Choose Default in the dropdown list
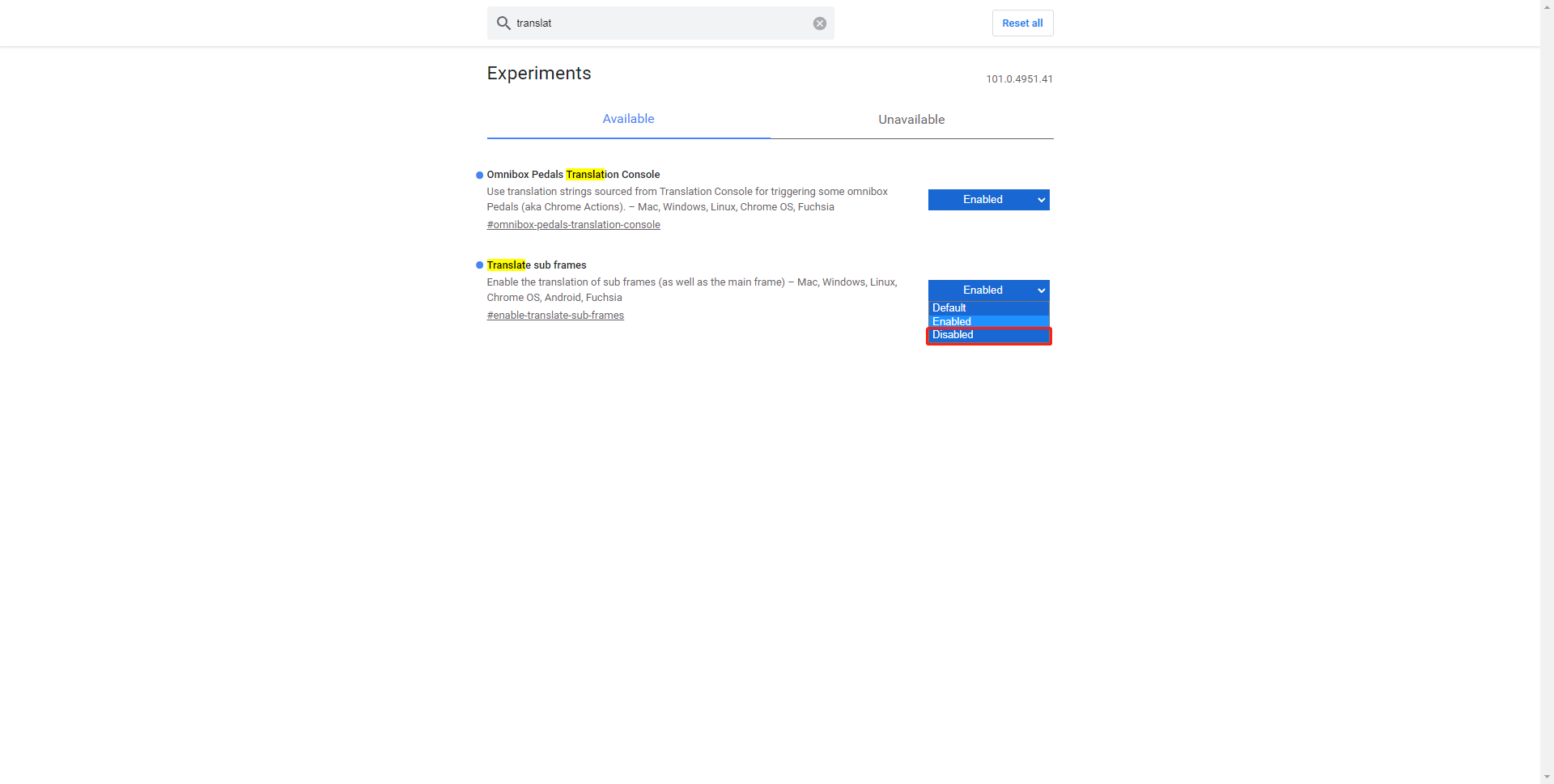 pyautogui.click(x=988, y=308)
